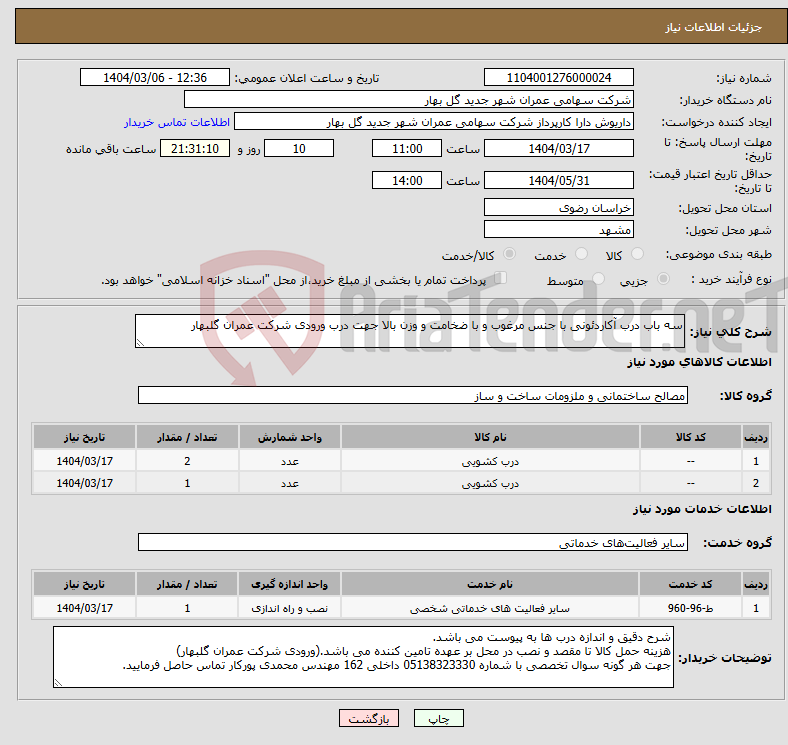The height and width of the screenshot is (745, 788).
Task: Click the price validity date 1404/05/31 field
Action: pyautogui.click(x=558, y=180)
